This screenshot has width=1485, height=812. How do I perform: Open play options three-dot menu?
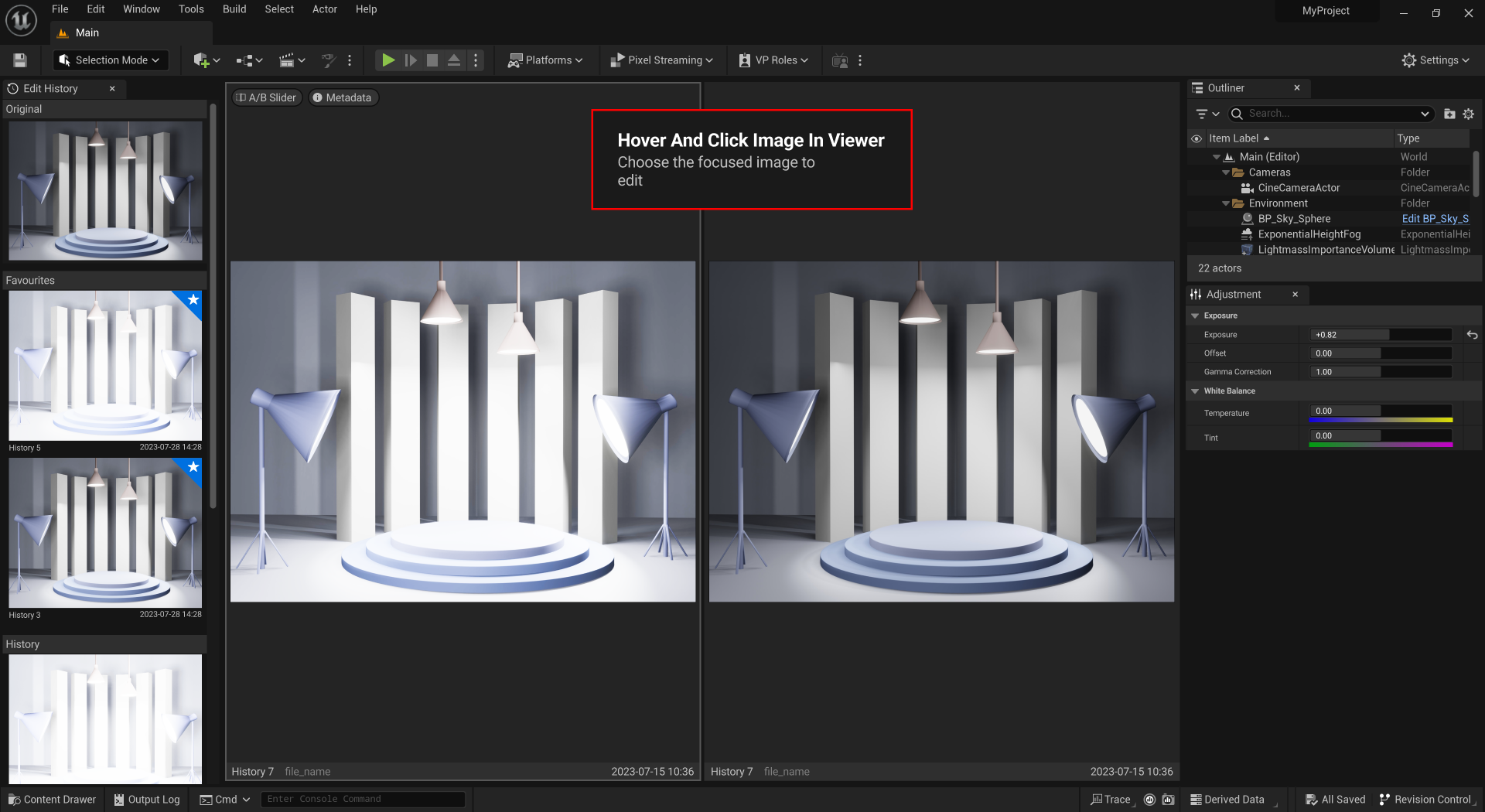(x=476, y=60)
